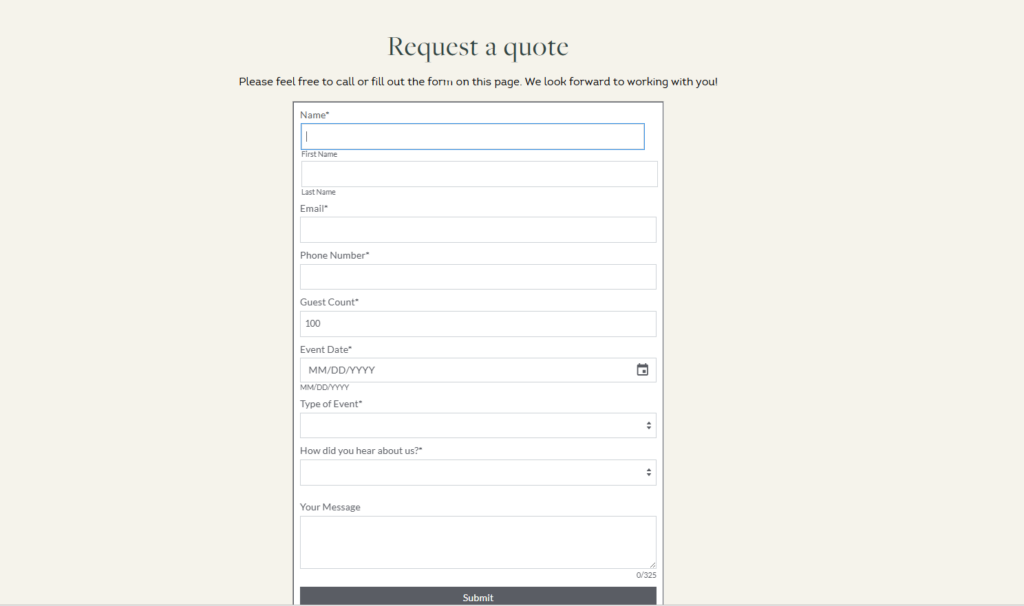The height and width of the screenshot is (606, 1024).
Task: Select the Last Name input box
Action: pos(478,173)
